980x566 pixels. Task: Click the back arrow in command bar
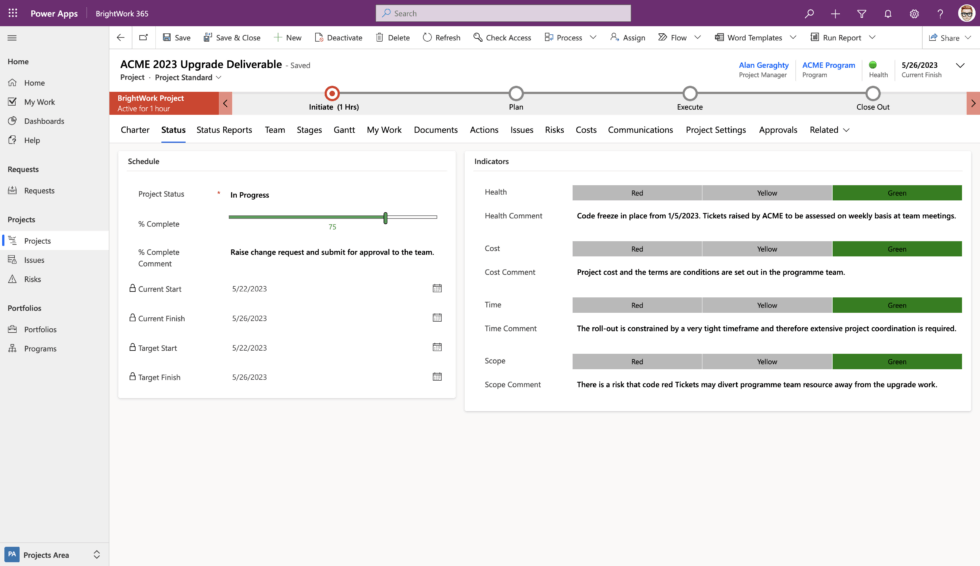pos(121,38)
